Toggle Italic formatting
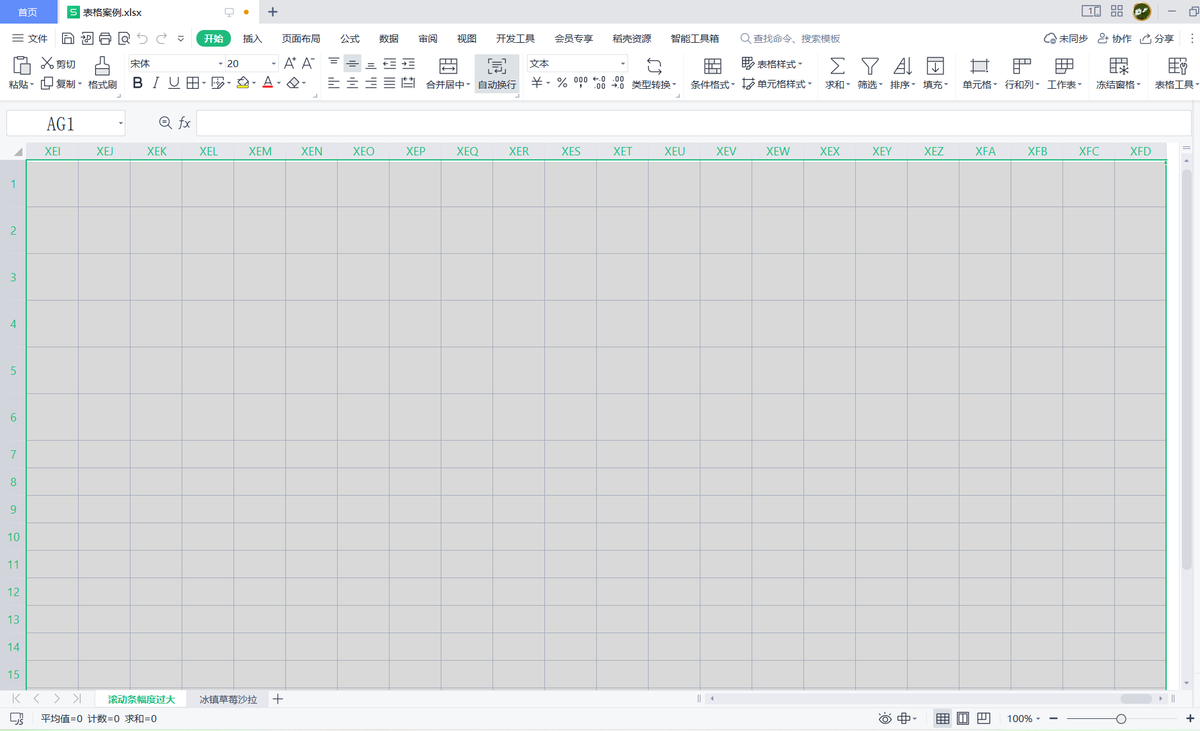The image size is (1200, 731). pos(156,84)
